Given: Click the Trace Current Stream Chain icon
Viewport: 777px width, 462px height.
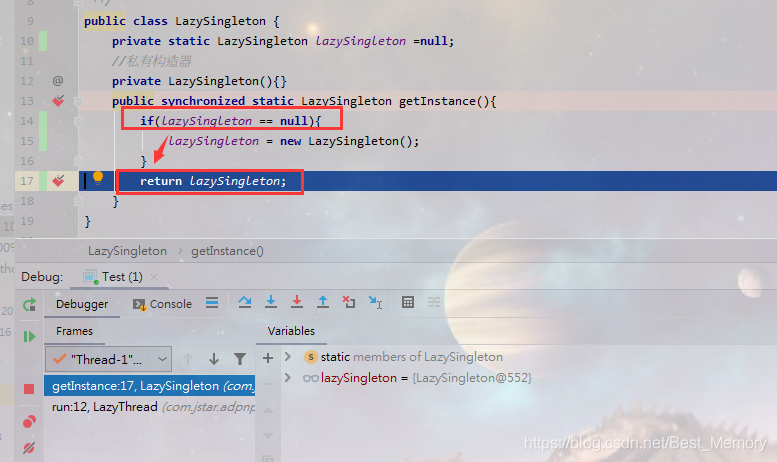Looking at the screenshot, I should [x=434, y=302].
